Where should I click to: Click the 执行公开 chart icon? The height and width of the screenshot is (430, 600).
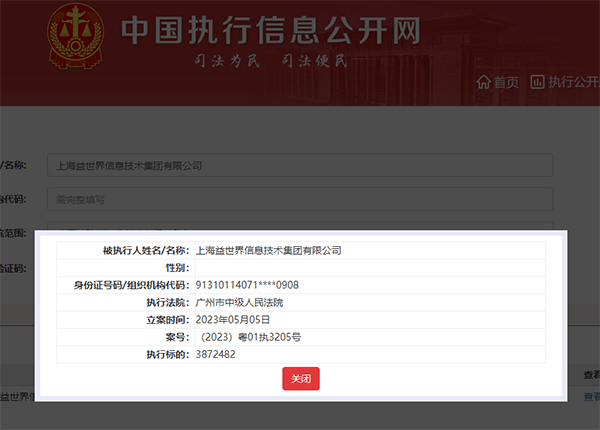pos(538,81)
